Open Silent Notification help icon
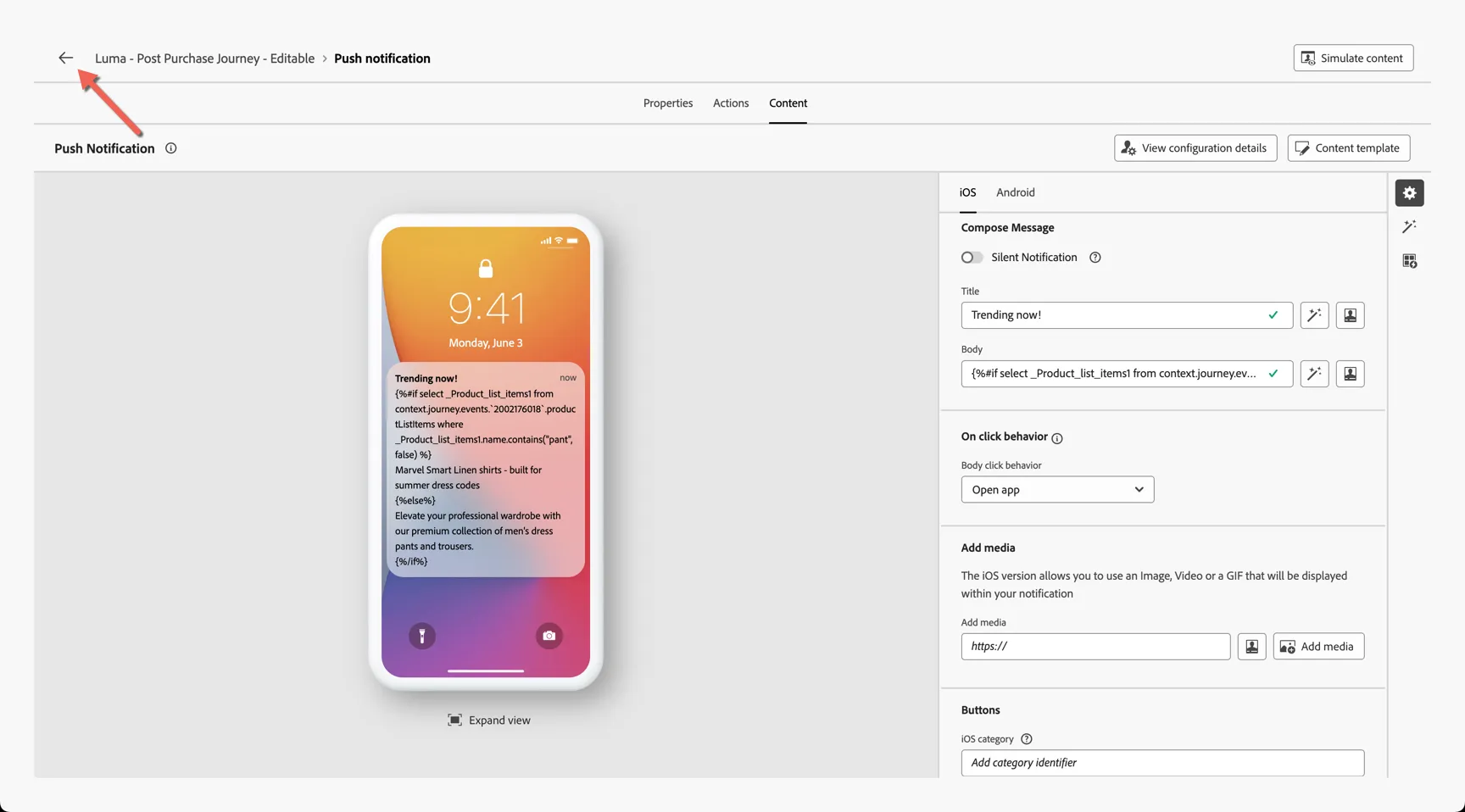 pos(1095,258)
